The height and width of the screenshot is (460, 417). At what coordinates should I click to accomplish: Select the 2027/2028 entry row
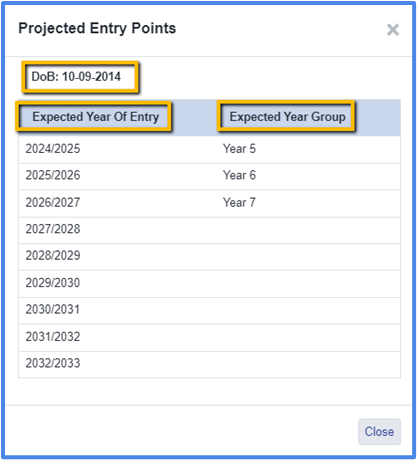click(x=209, y=230)
